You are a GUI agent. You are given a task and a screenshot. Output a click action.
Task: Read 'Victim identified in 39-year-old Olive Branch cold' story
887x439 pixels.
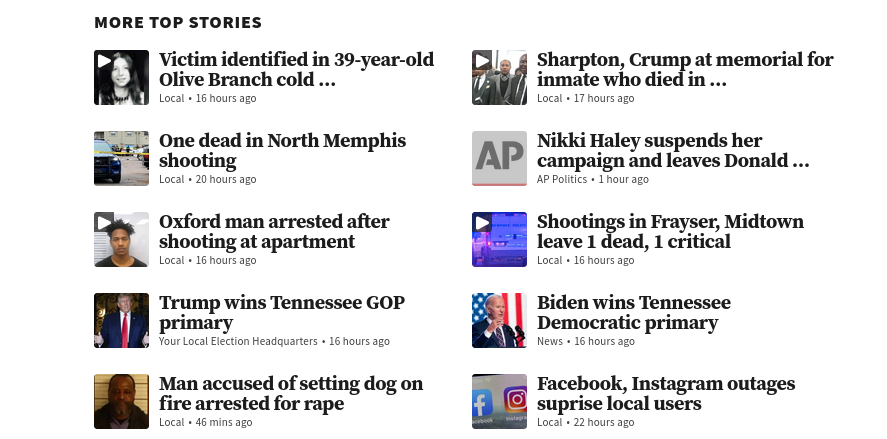click(x=296, y=70)
